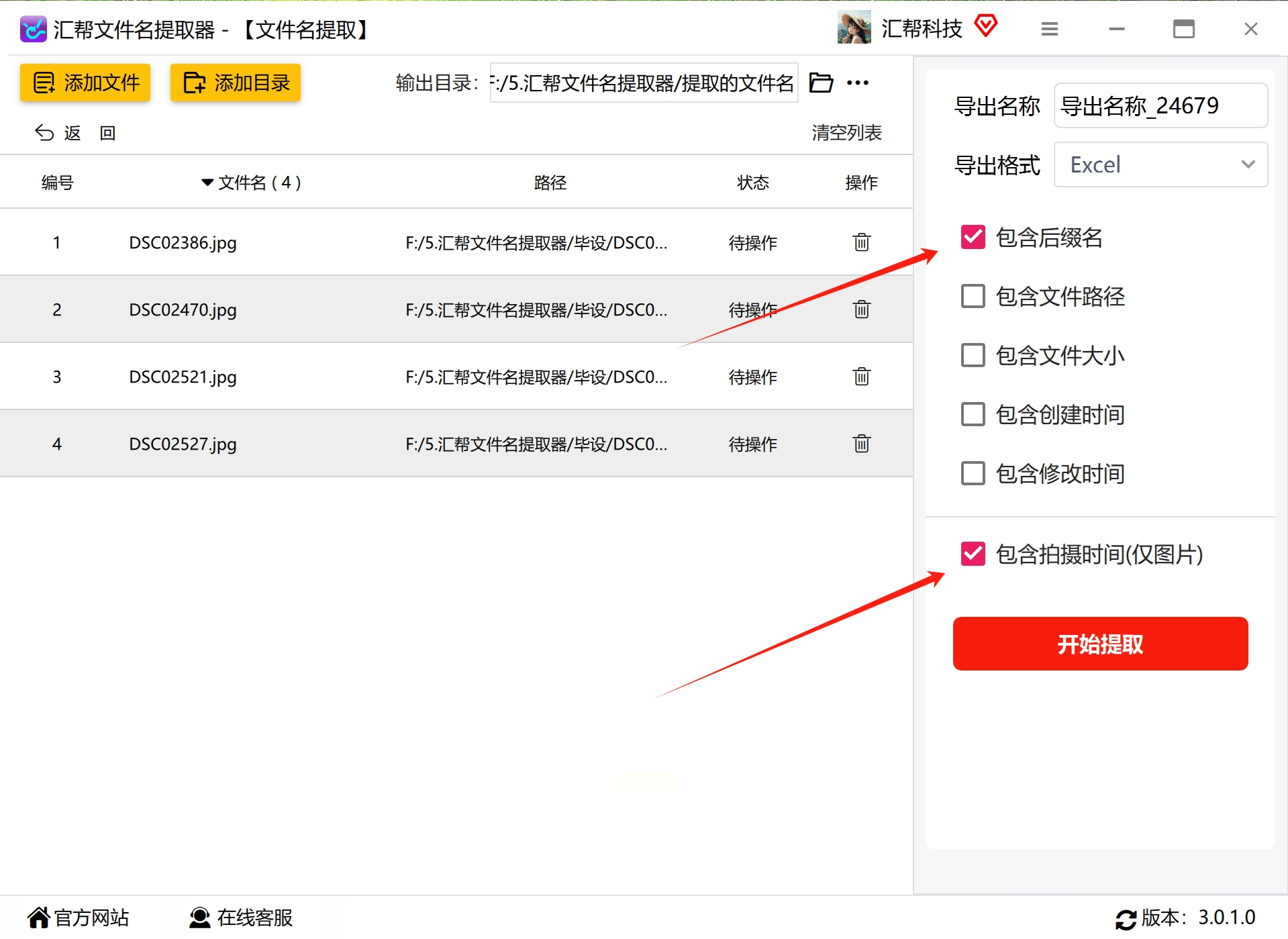The image size is (1288, 939).
Task: Click the path cell of row 3
Action: [536, 377]
